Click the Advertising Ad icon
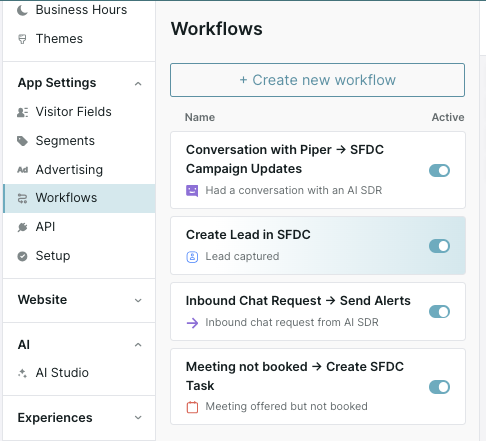 pyautogui.click(x=22, y=170)
